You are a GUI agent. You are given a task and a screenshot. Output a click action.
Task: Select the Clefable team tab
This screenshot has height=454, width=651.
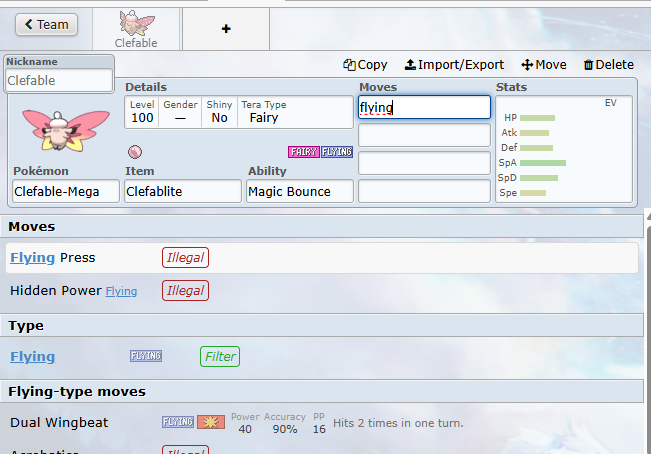tap(136, 29)
